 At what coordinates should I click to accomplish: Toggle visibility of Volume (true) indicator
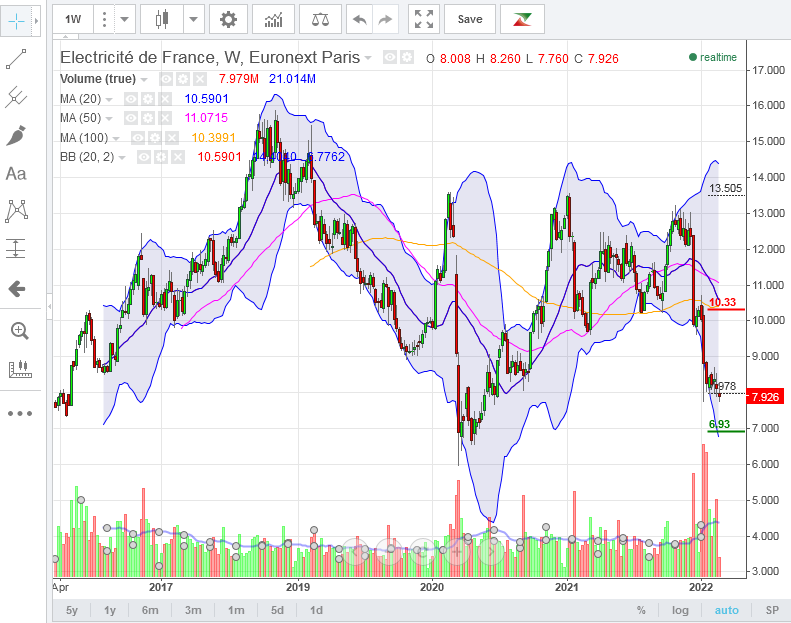click(166, 79)
